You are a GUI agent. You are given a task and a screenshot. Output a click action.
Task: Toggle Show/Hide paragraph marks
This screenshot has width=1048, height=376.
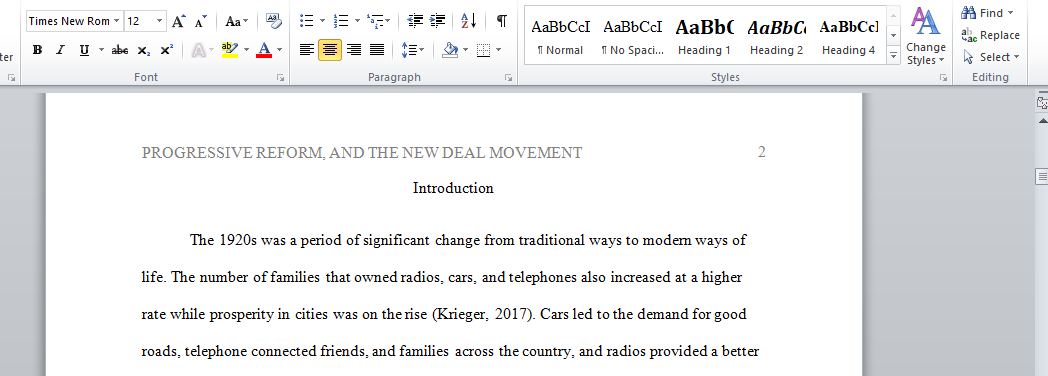pyautogui.click(x=501, y=21)
